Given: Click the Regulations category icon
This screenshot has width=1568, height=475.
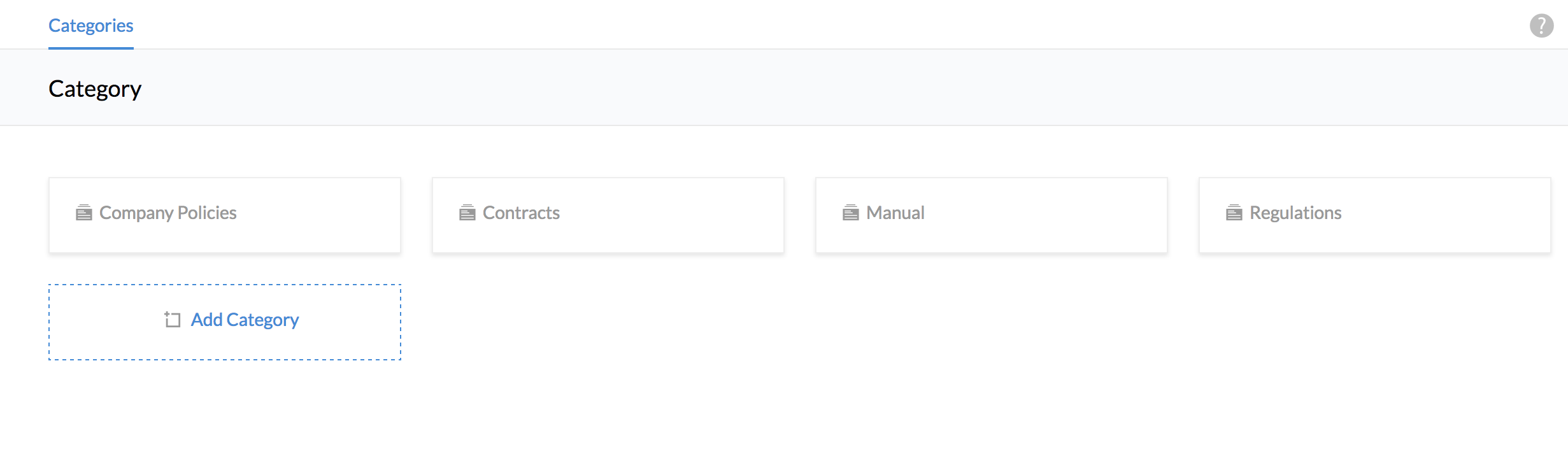Looking at the screenshot, I should click(1234, 213).
